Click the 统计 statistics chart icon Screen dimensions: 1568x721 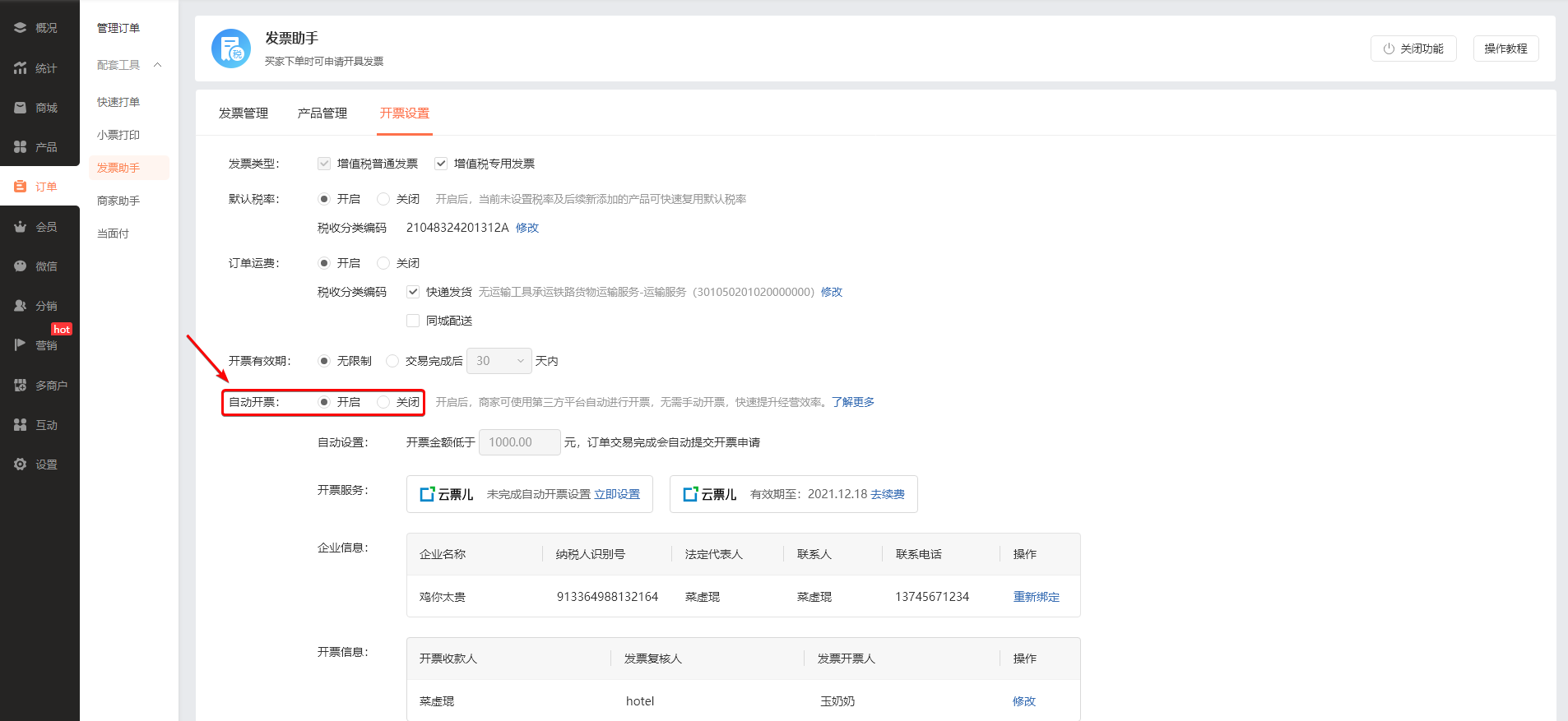point(21,68)
